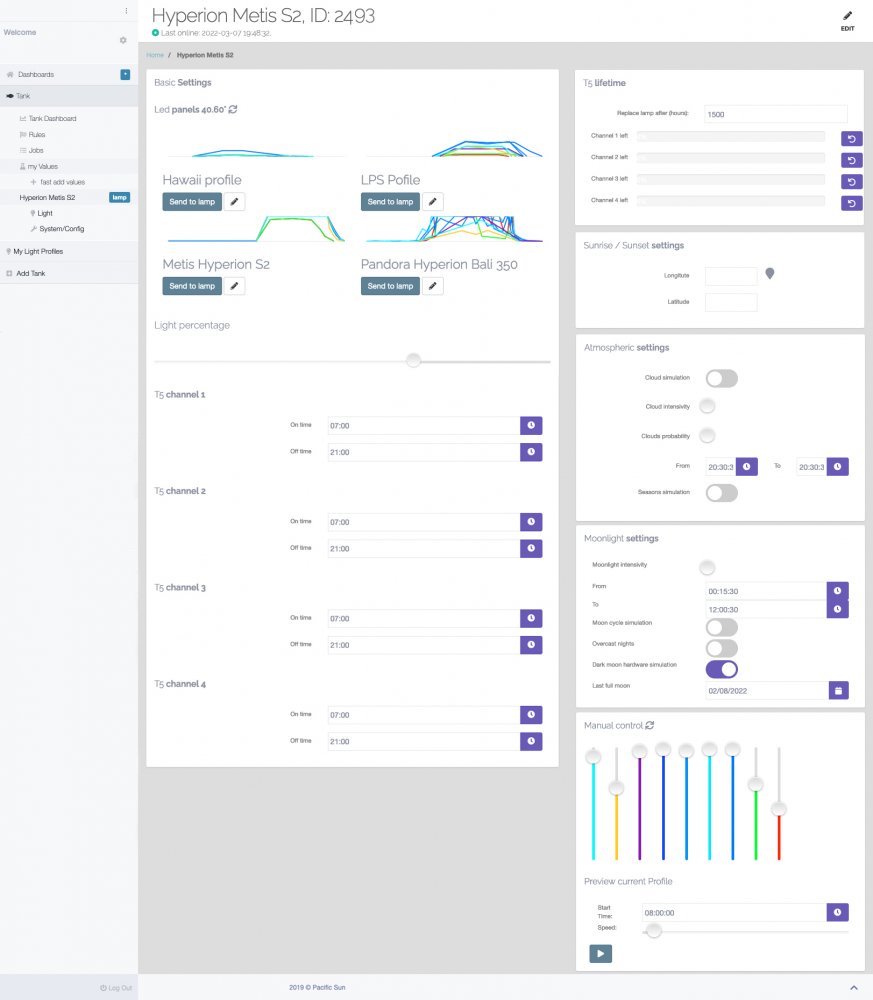Enable Cloud simulation toggle

(x=721, y=378)
